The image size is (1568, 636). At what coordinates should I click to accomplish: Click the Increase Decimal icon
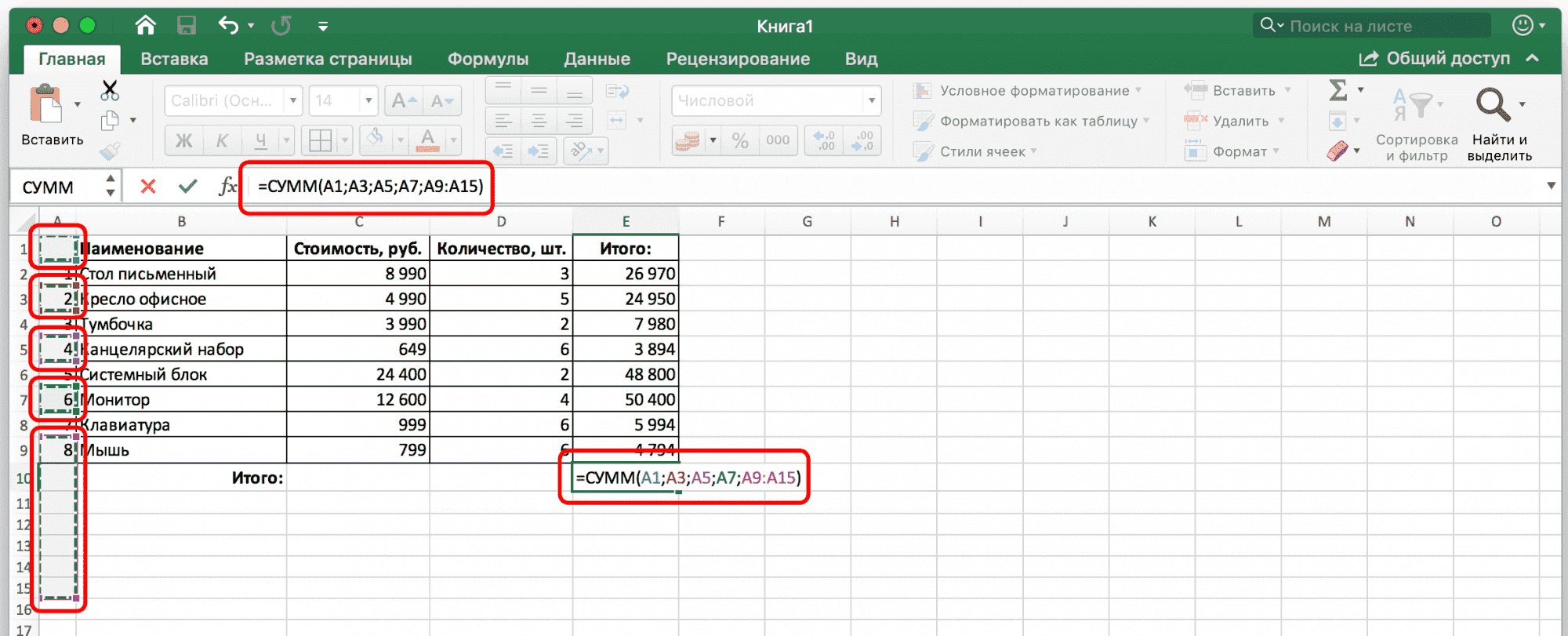click(825, 140)
